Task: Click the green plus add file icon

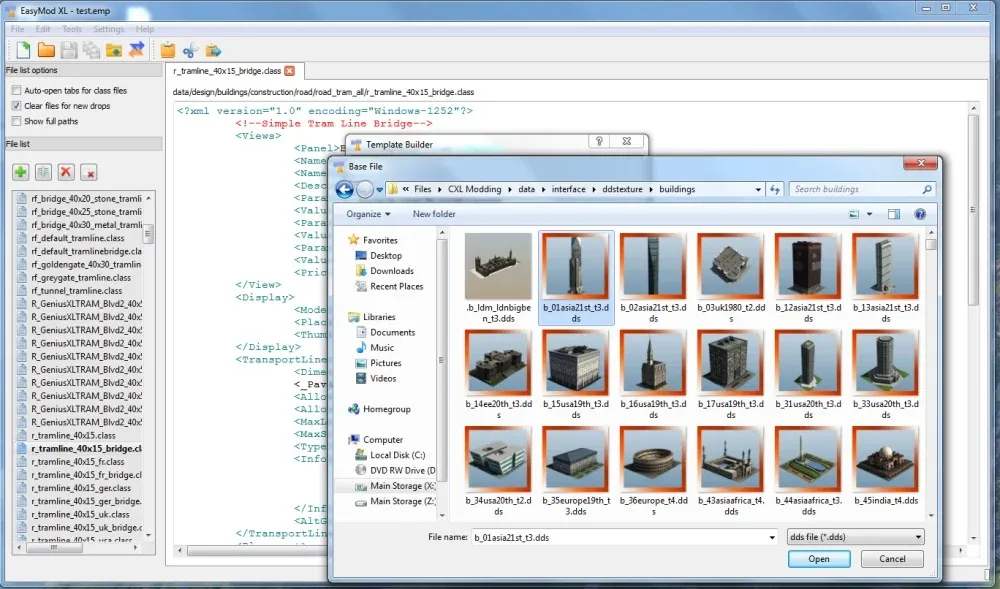Action: point(20,172)
